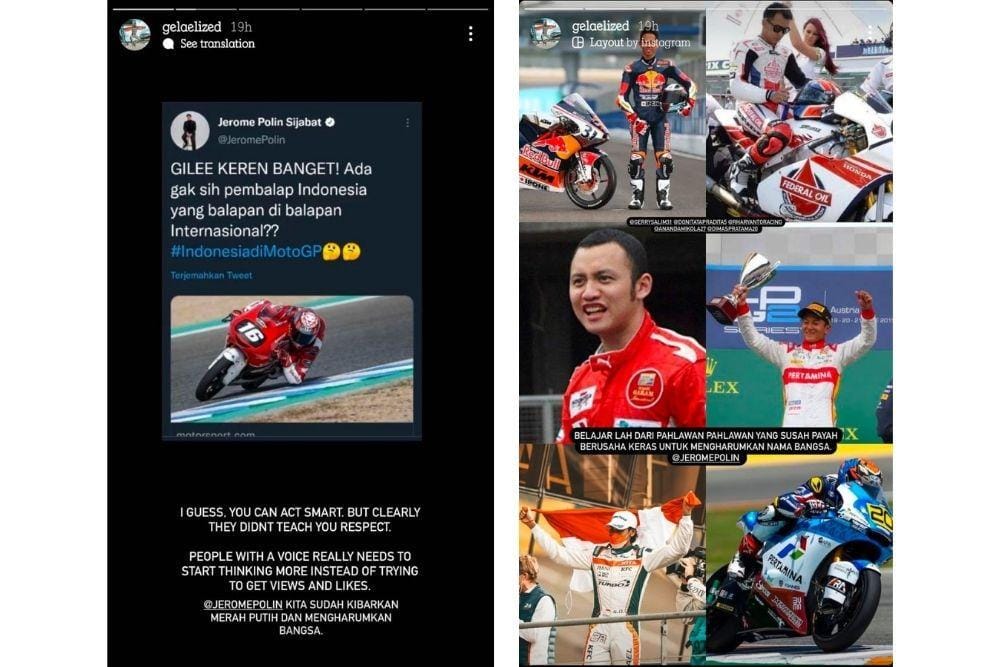The height and width of the screenshot is (667, 1000).
Task: Click Jerome Polin Sijabat's tweet avatar
Action: pos(190,131)
